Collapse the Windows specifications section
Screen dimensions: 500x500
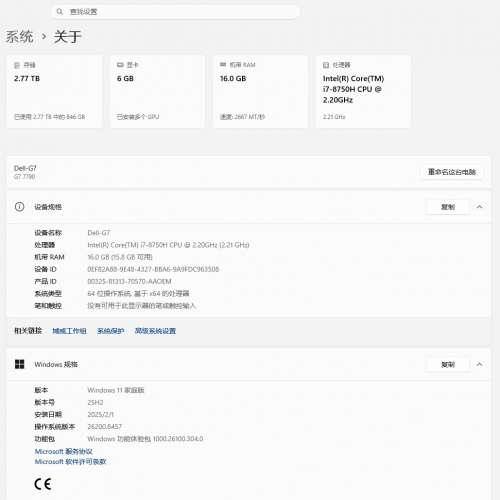(479, 364)
